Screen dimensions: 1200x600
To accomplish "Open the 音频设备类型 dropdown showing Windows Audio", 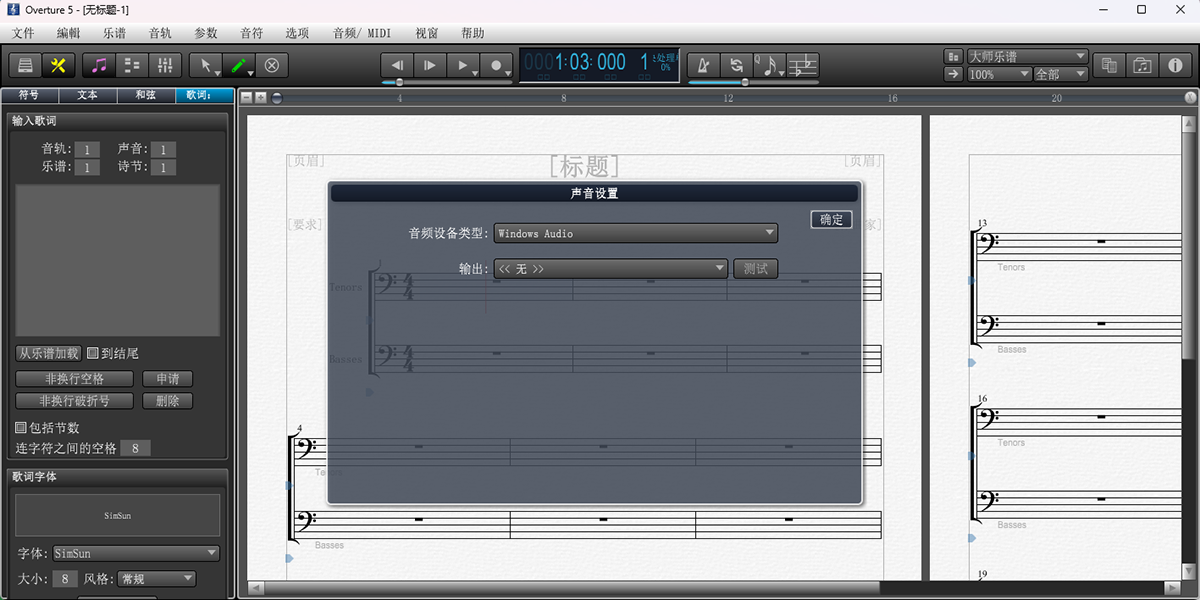I will (635, 232).
